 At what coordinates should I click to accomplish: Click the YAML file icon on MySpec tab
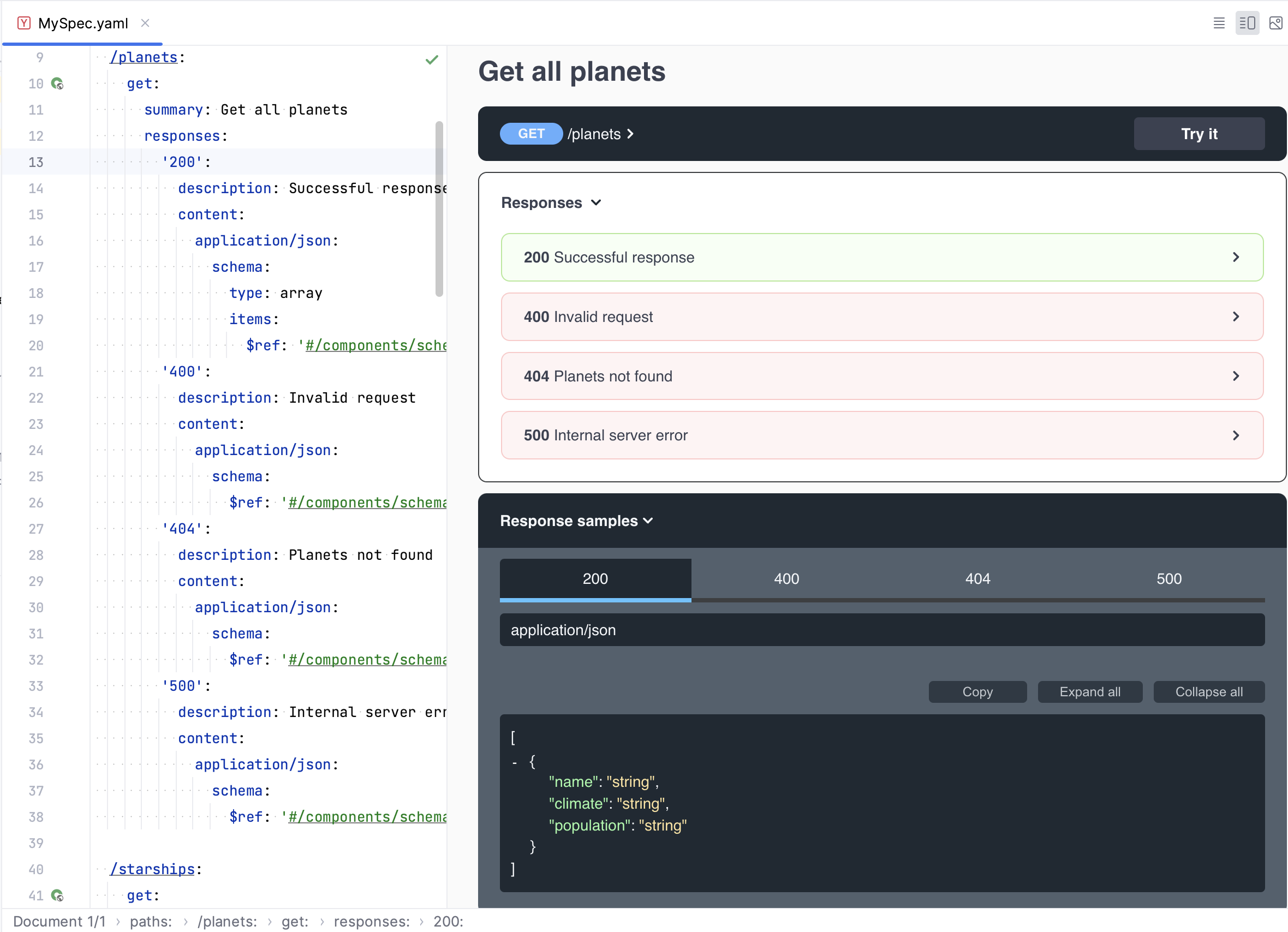point(24,23)
